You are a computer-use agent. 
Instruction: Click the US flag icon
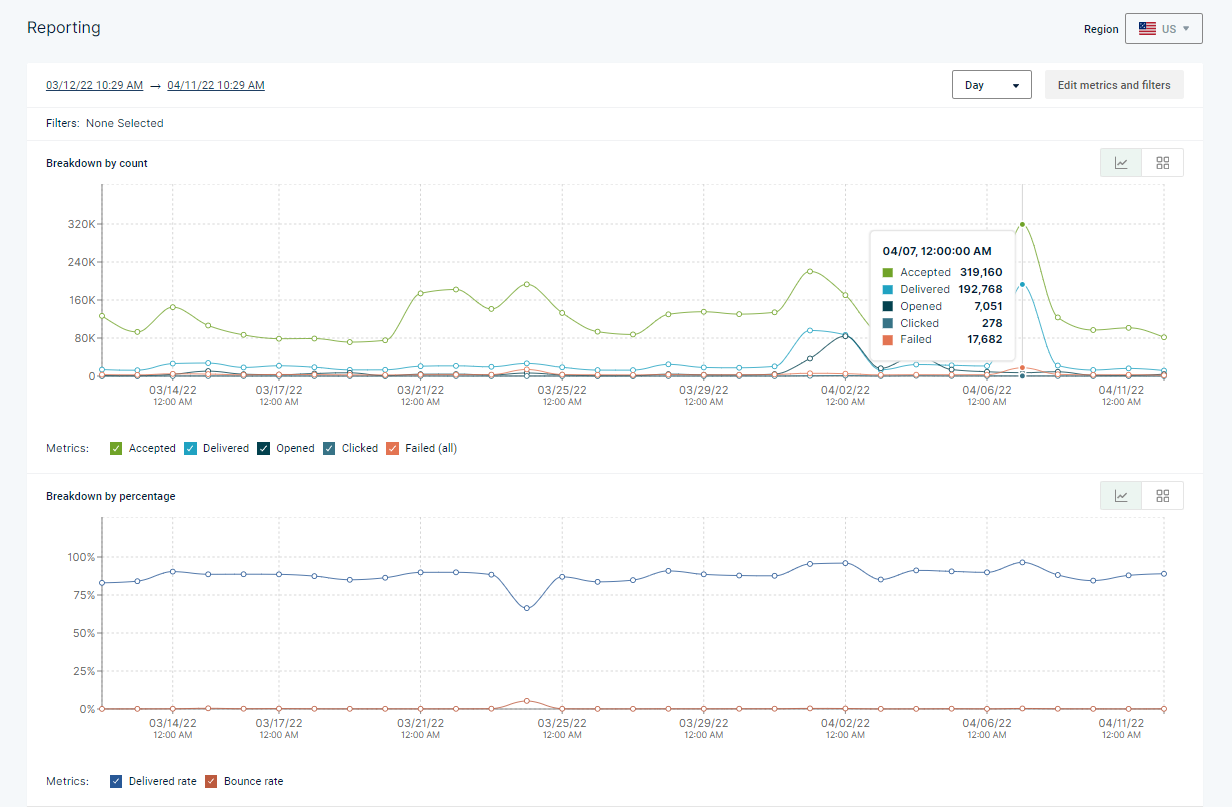[x=1147, y=29]
